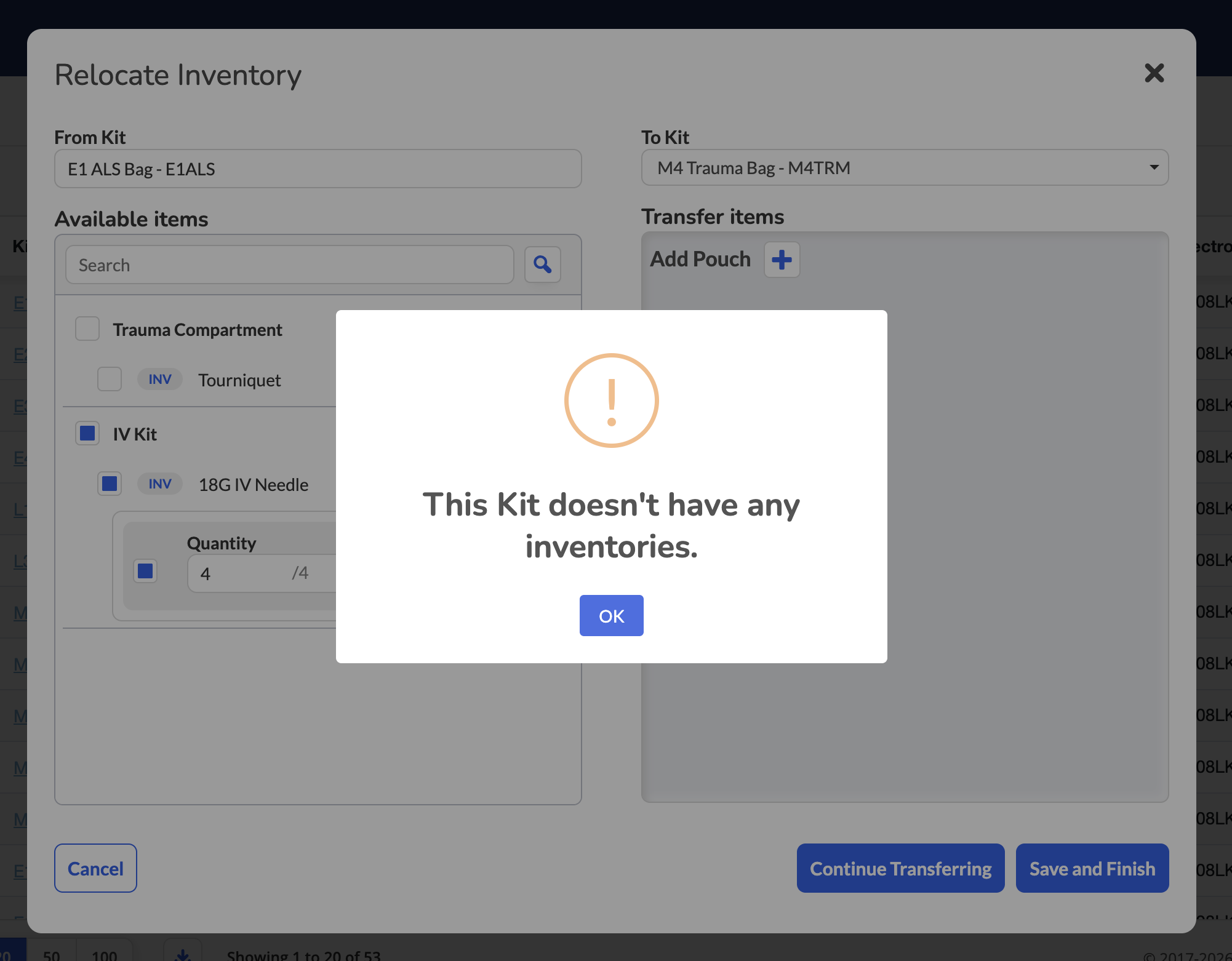Click the quantity field showing 4
1232x961 pixels.
(x=262, y=573)
